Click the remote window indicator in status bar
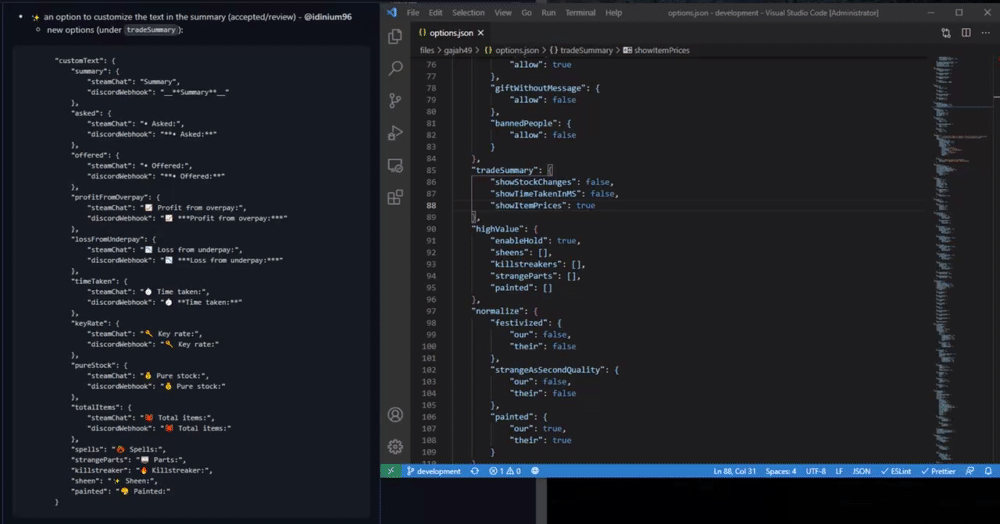 391,471
